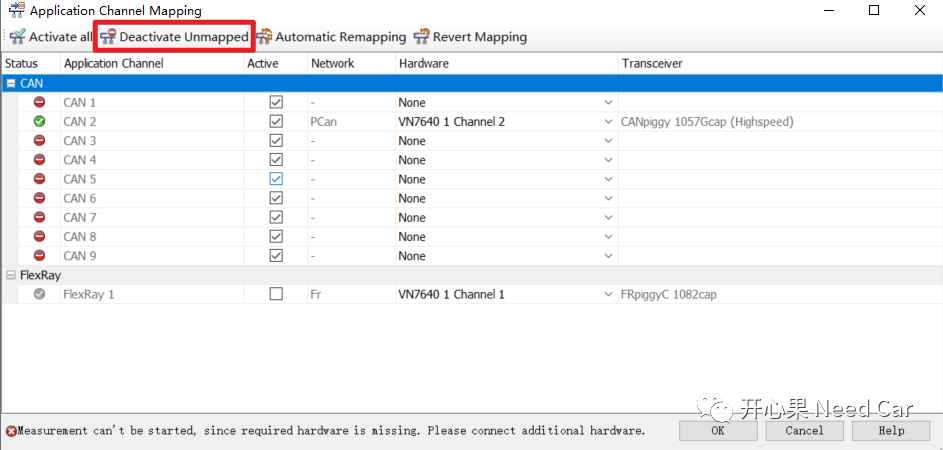Uncheck the Active box for CAN 8
Image resolution: width=943 pixels, height=450 pixels.
pos(276,236)
